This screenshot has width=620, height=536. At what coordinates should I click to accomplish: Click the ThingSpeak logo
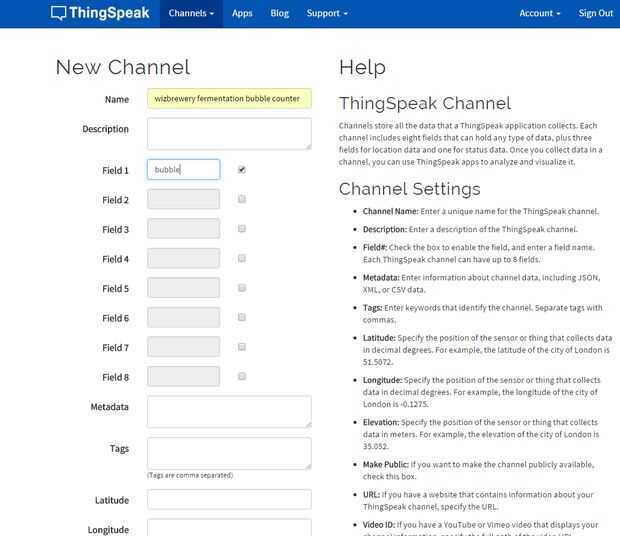point(100,13)
